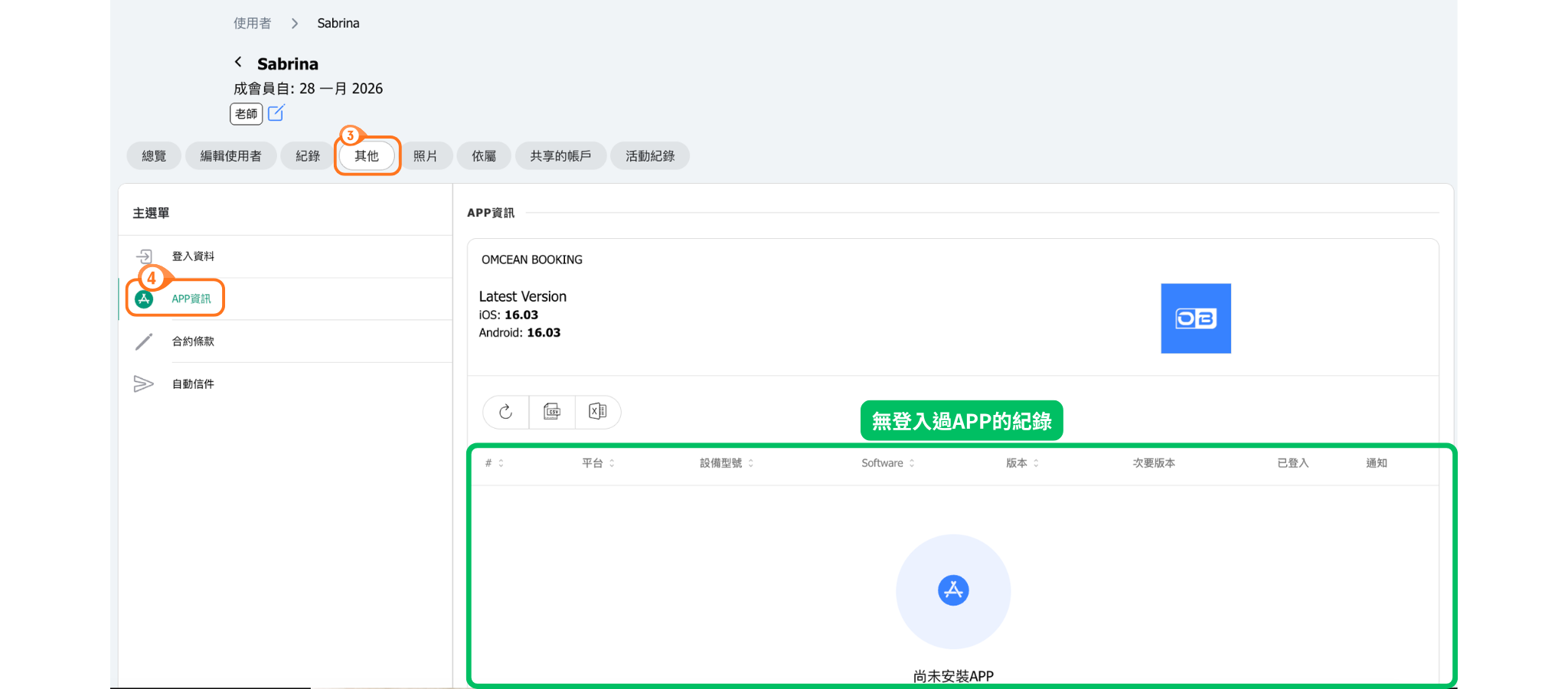Open the 編輯使用者 tab
Image resolution: width=1568 pixels, height=689 pixels.
tap(230, 156)
